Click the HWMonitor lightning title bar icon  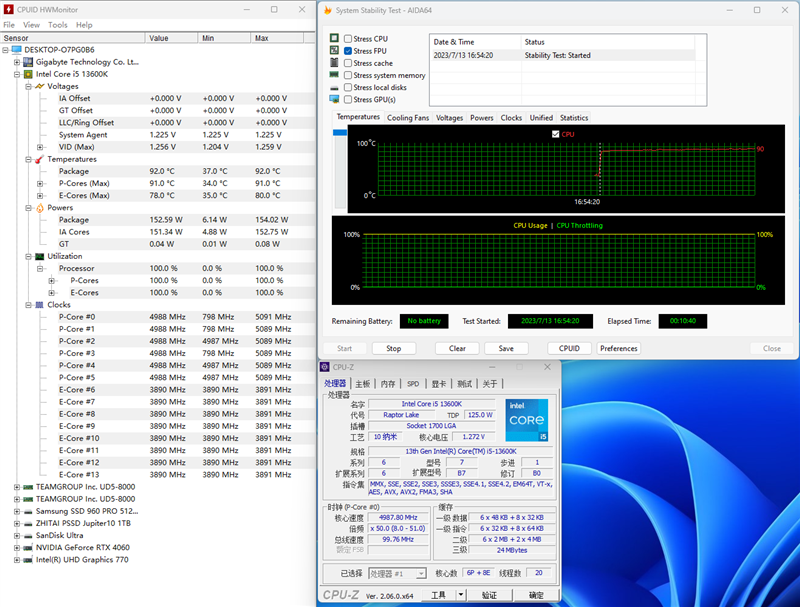(8, 10)
